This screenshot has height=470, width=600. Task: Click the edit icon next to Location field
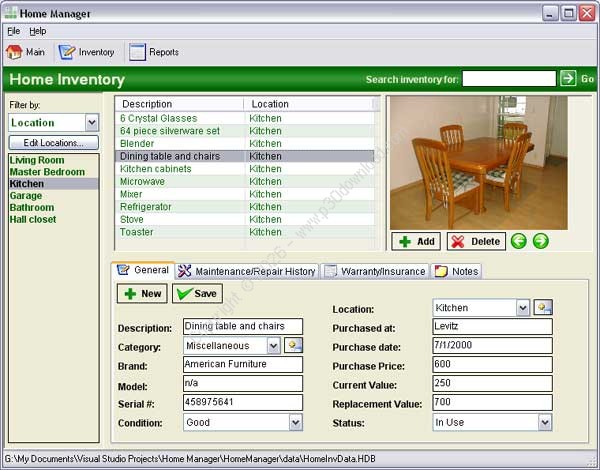tap(543, 307)
